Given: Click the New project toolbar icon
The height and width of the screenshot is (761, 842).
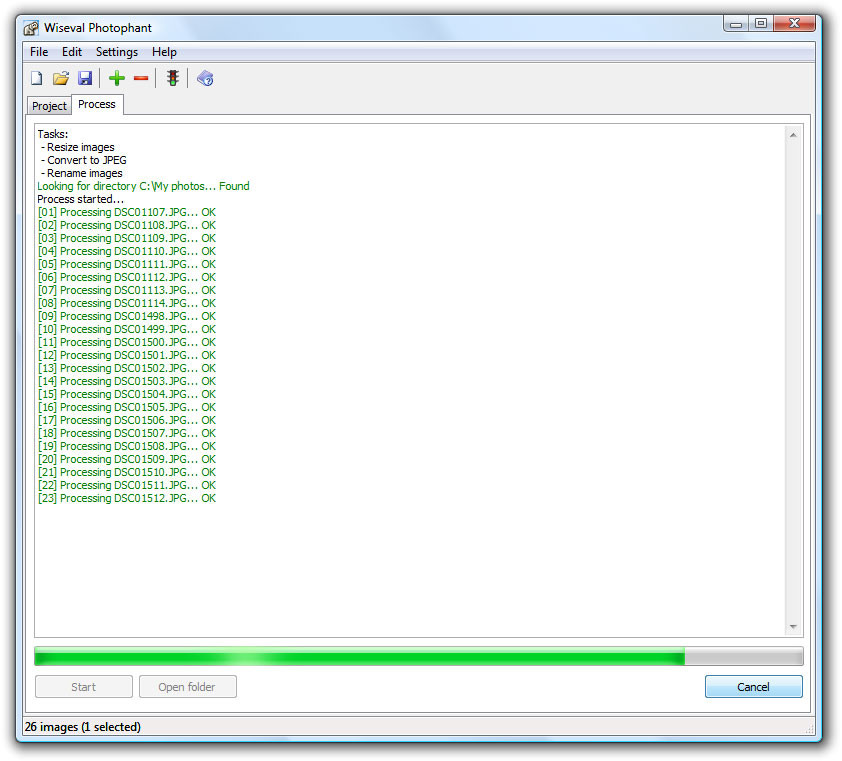Looking at the screenshot, I should click(x=37, y=78).
